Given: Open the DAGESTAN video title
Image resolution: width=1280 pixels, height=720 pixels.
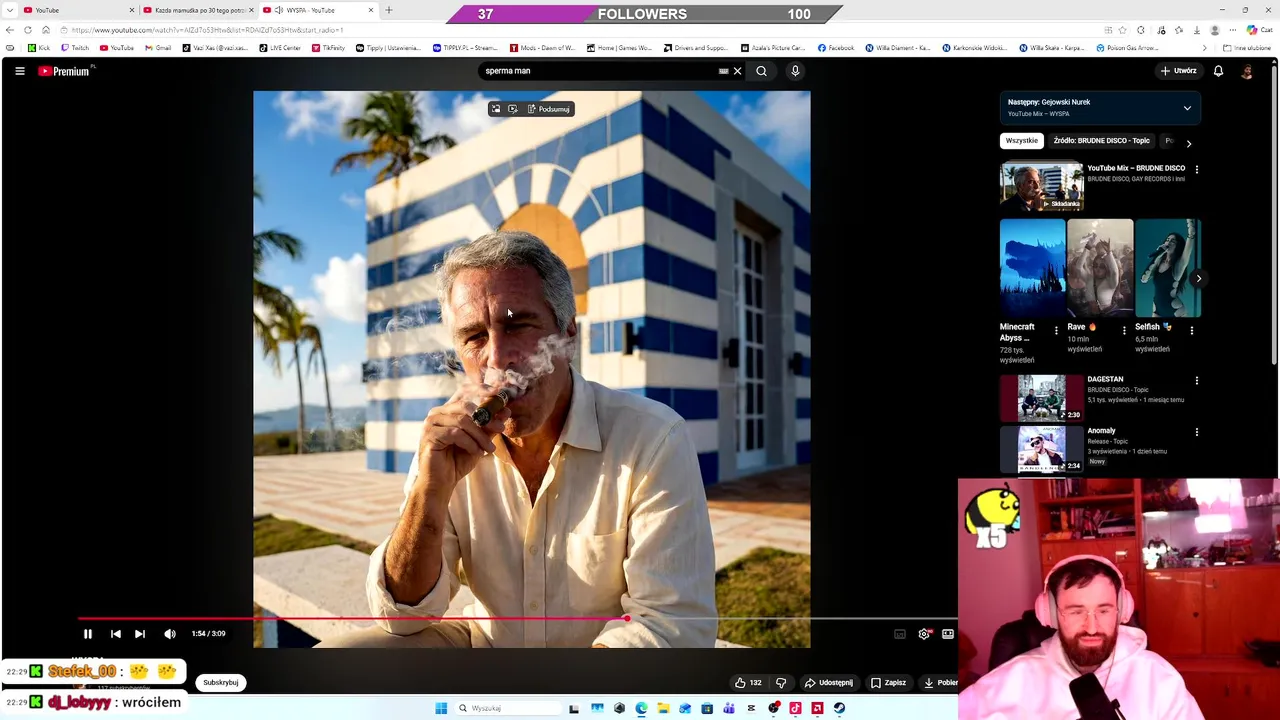Looking at the screenshot, I should pos(1105,380).
